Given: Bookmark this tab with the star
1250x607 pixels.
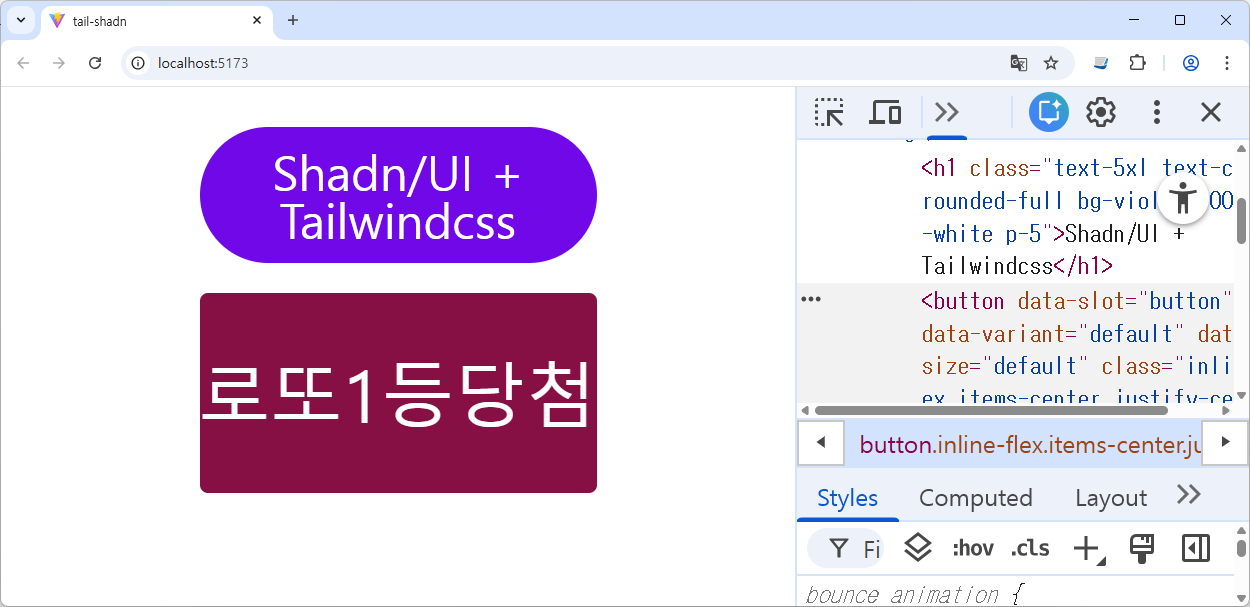Looking at the screenshot, I should tap(1051, 63).
